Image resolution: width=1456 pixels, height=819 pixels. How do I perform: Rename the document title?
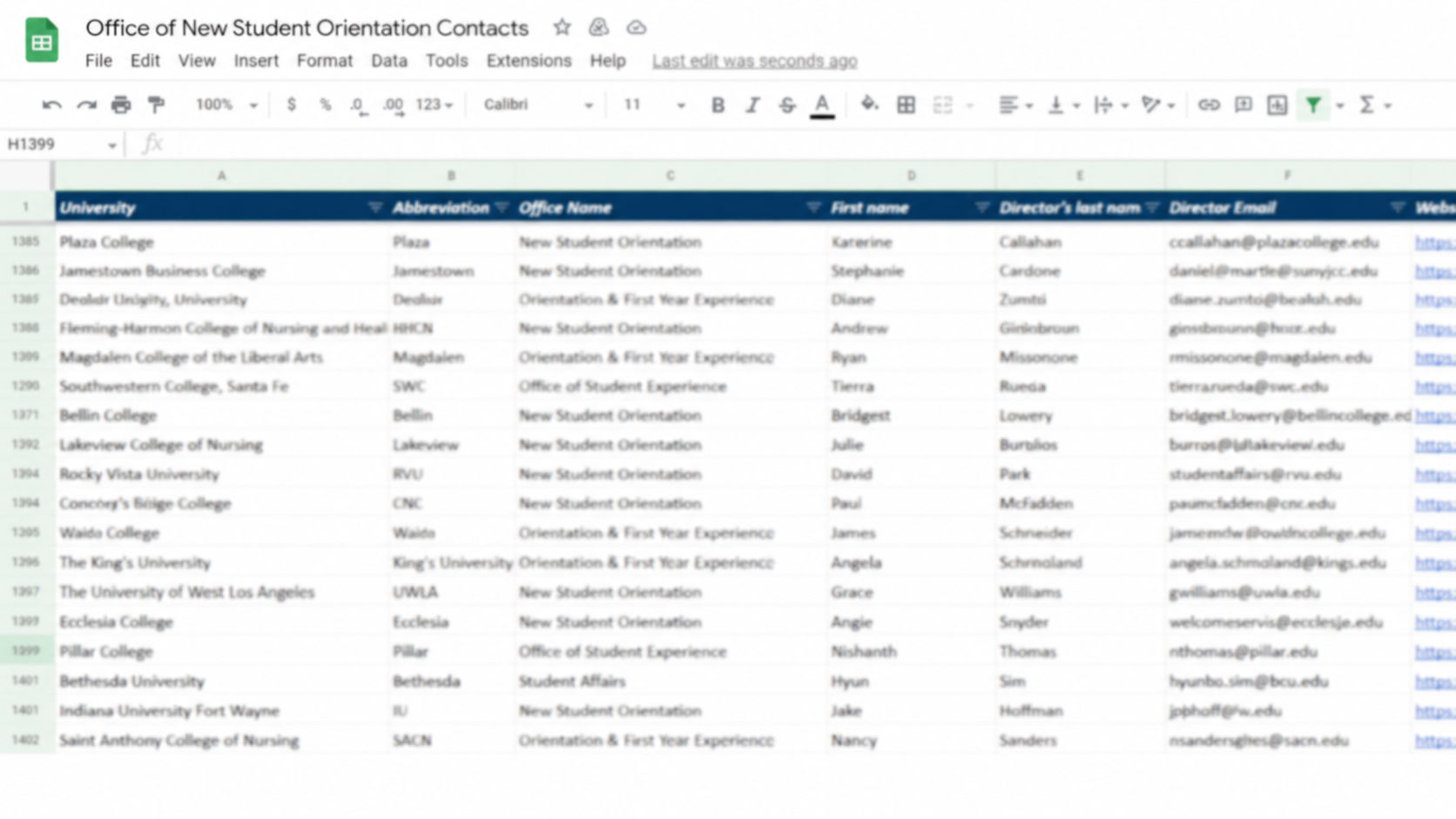click(307, 28)
